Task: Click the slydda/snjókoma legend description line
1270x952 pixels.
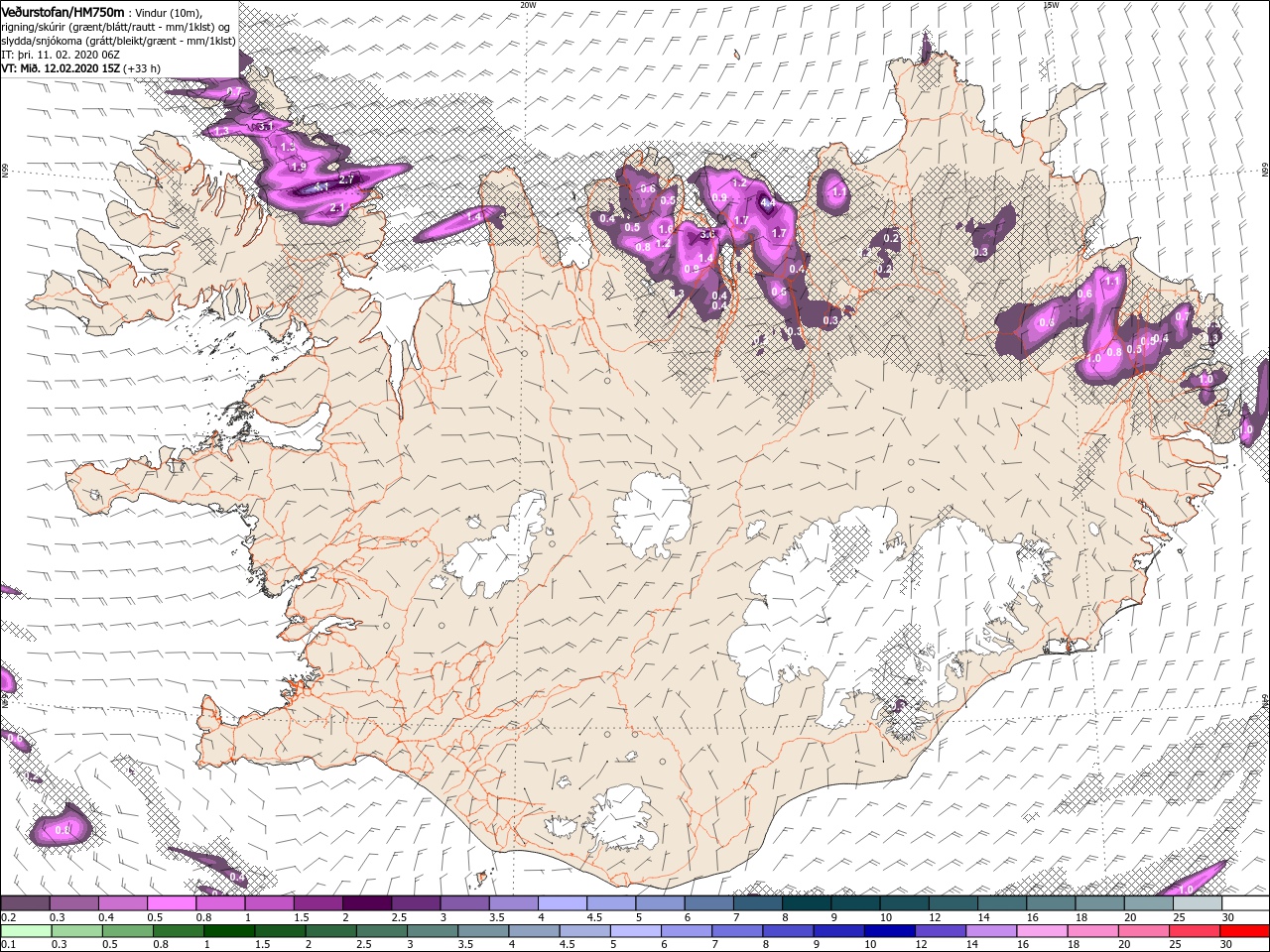Action: point(118,41)
